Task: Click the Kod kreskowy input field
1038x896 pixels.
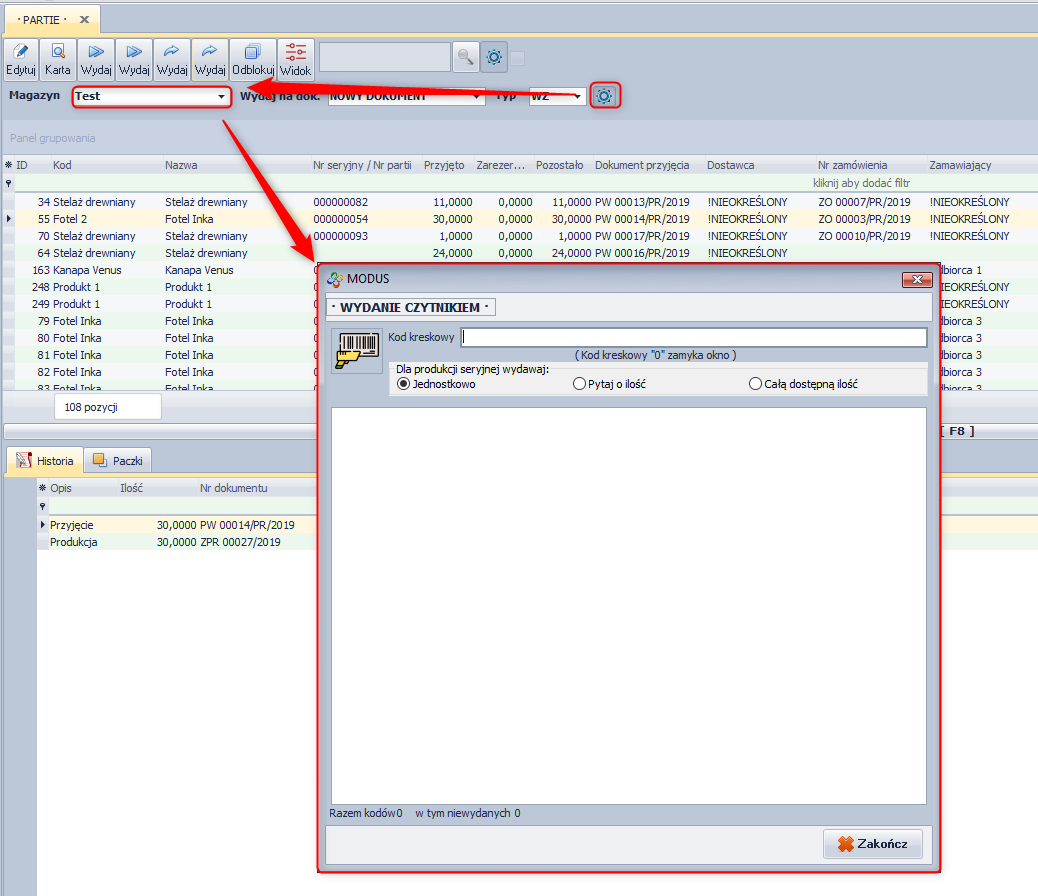Action: (x=693, y=338)
